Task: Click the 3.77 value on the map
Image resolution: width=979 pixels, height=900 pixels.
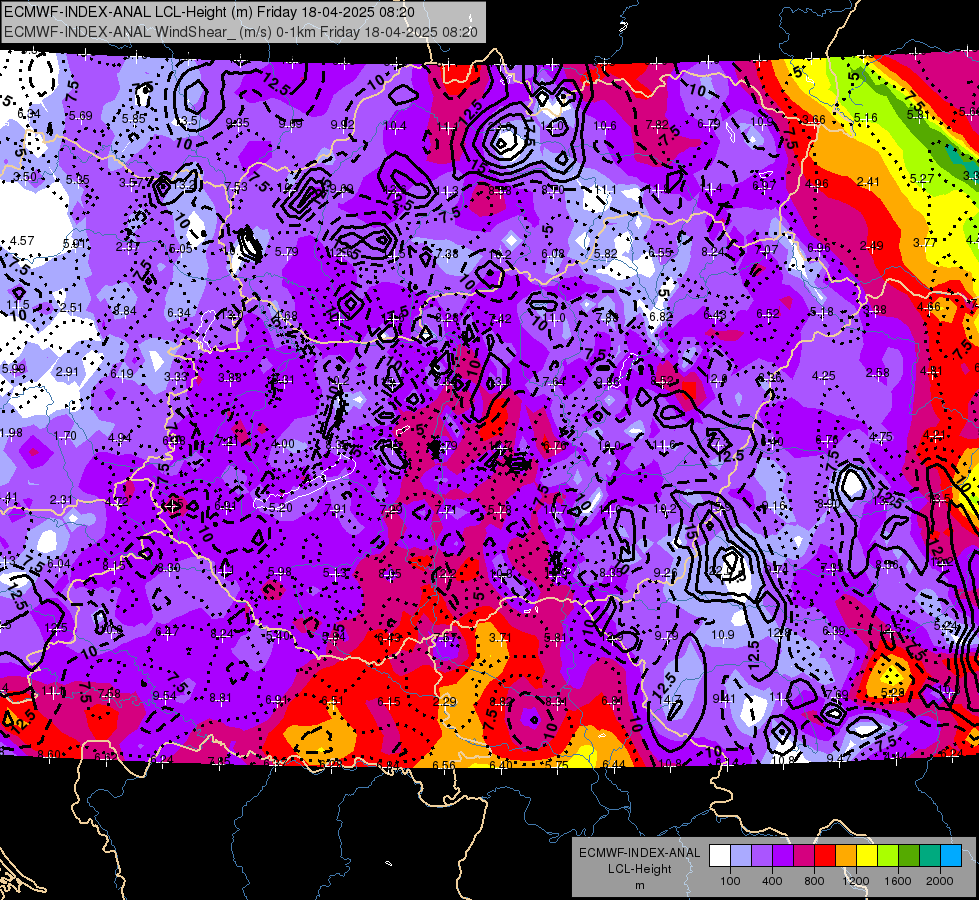Action: [x=925, y=242]
